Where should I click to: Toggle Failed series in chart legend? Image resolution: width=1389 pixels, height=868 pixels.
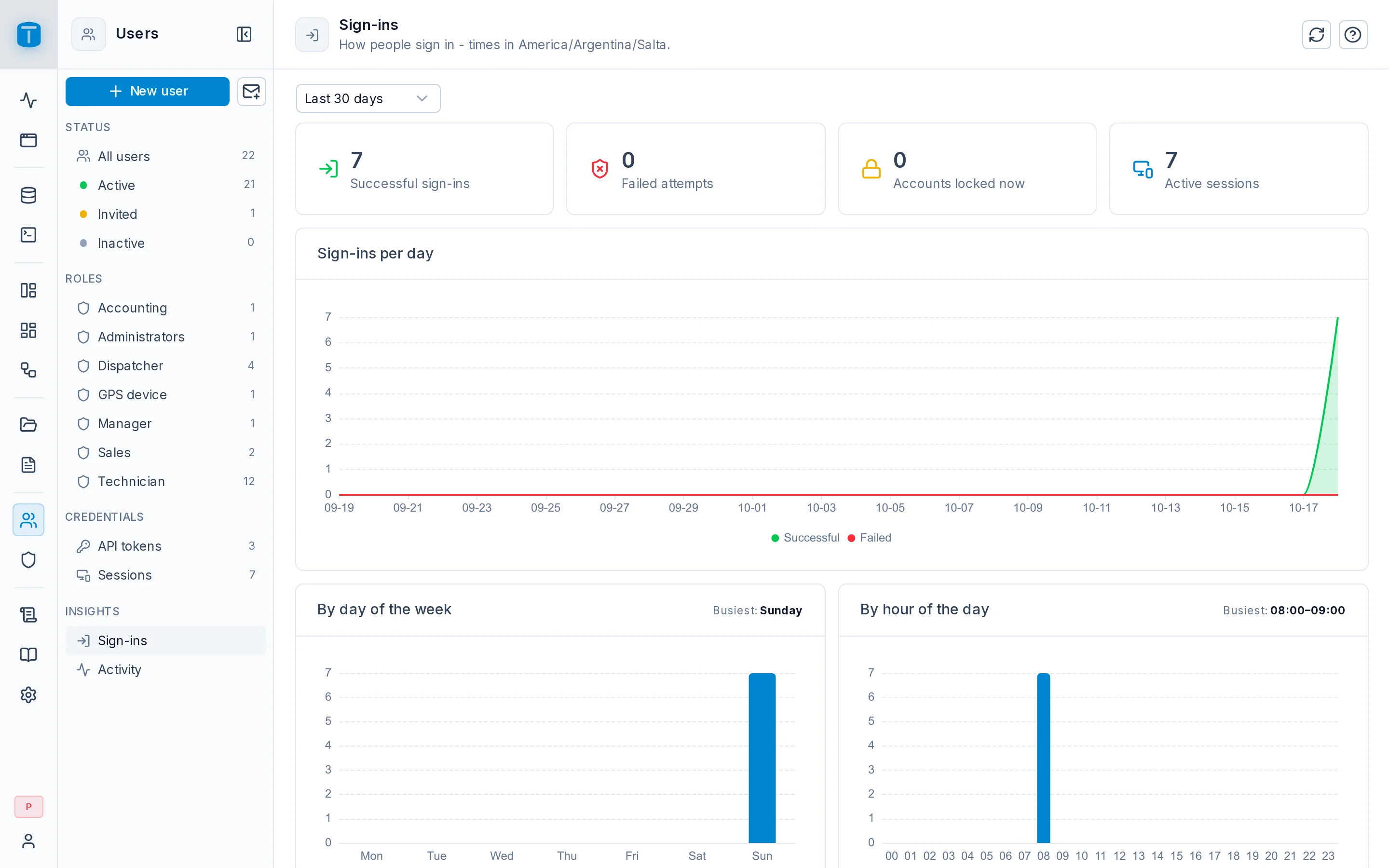pyautogui.click(x=870, y=538)
